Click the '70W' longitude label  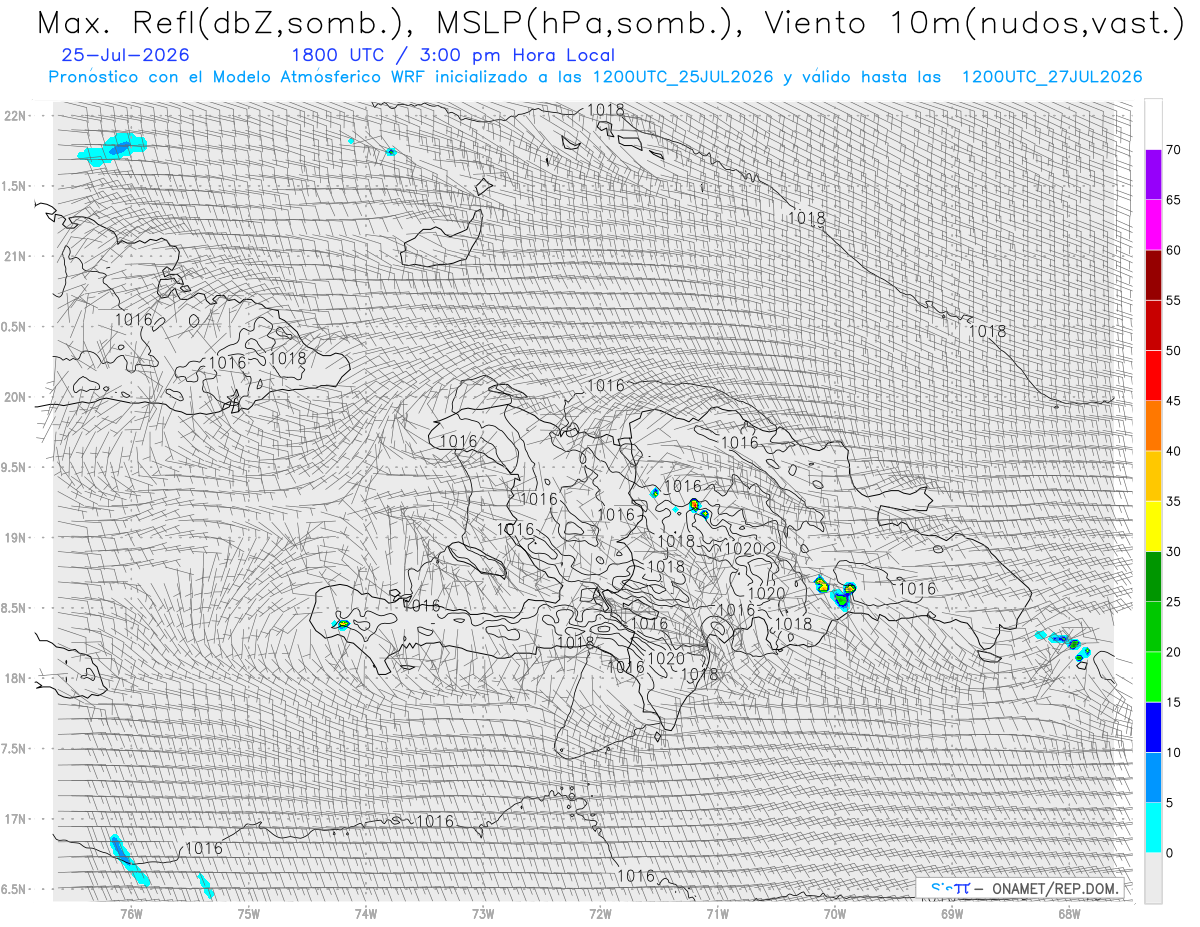(835, 913)
